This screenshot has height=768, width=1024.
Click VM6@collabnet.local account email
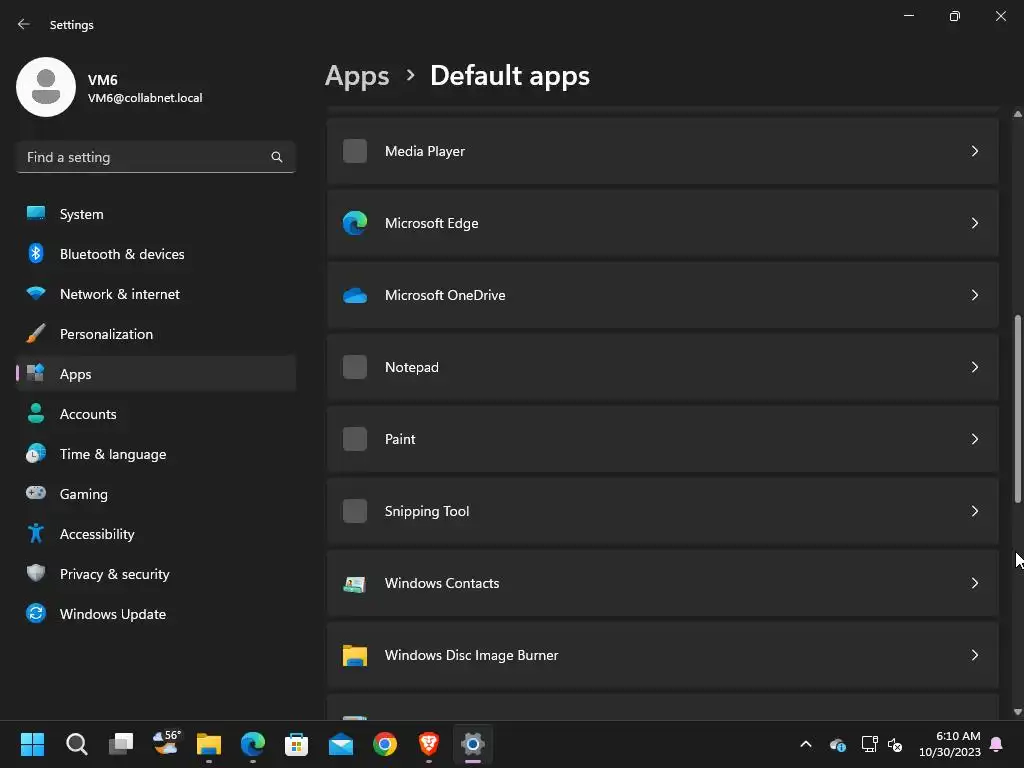point(145,98)
